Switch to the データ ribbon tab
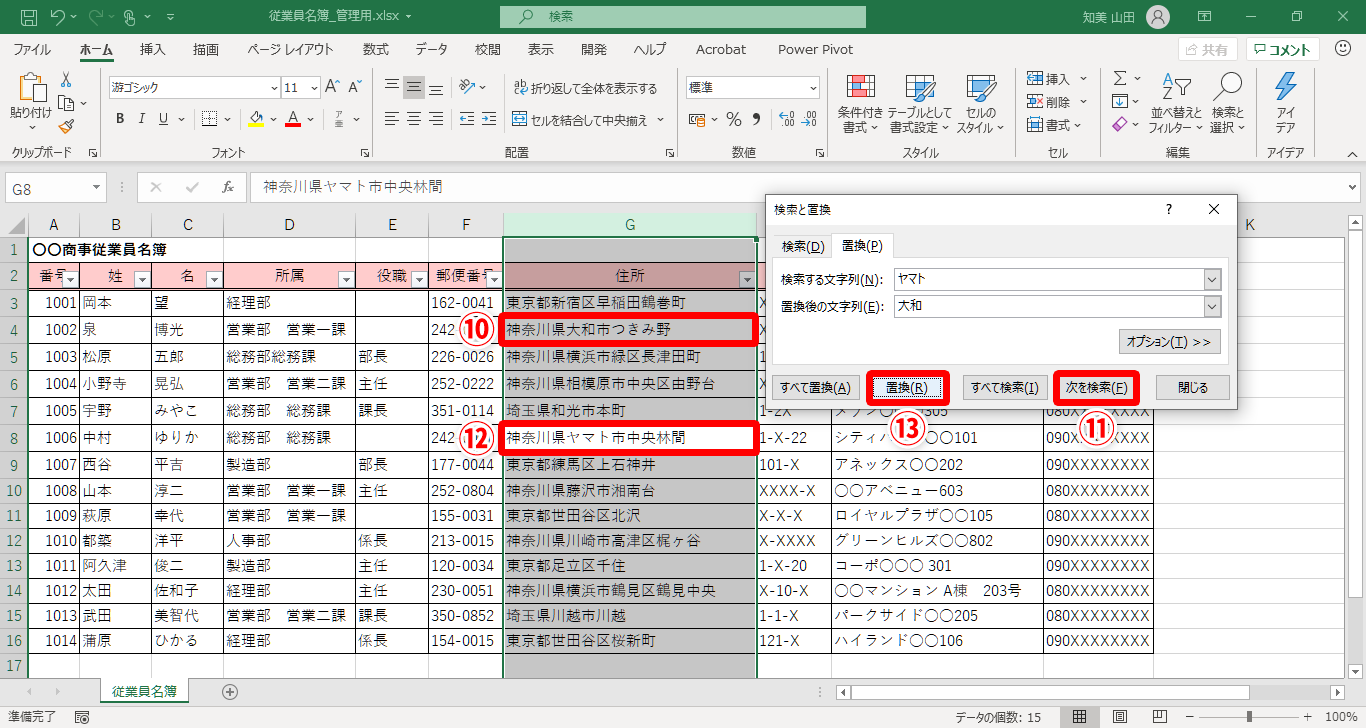This screenshot has width=1366, height=728. (x=432, y=49)
